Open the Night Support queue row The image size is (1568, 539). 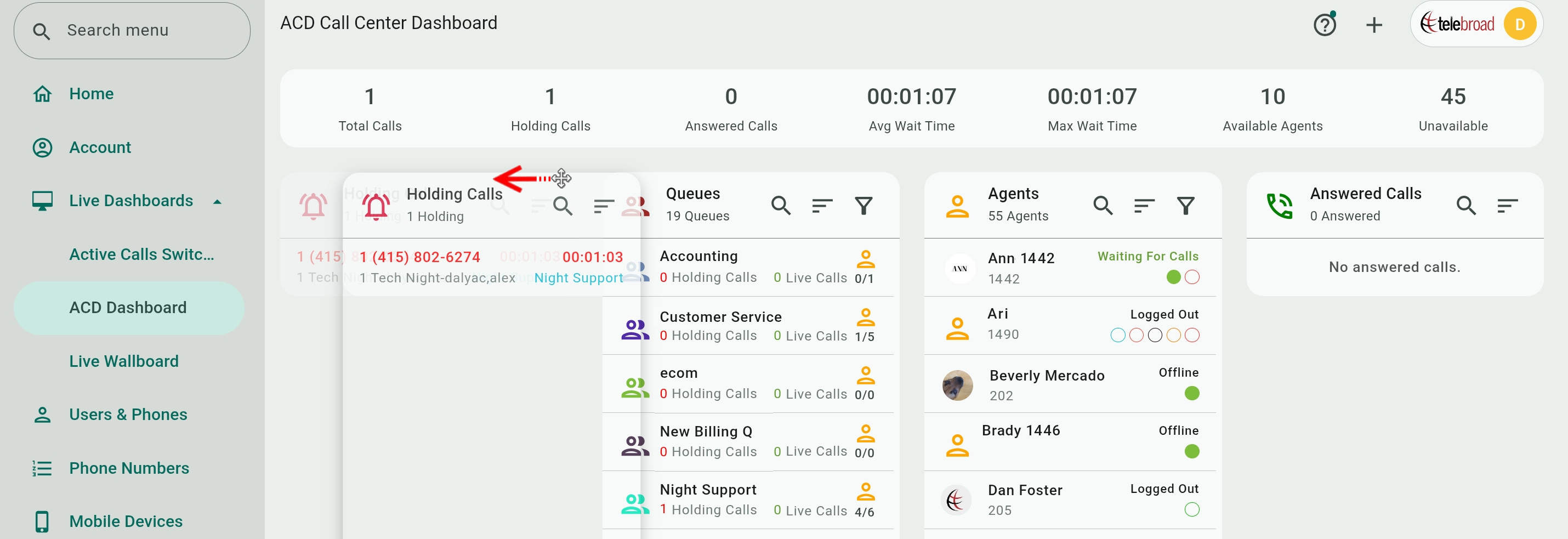748,500
